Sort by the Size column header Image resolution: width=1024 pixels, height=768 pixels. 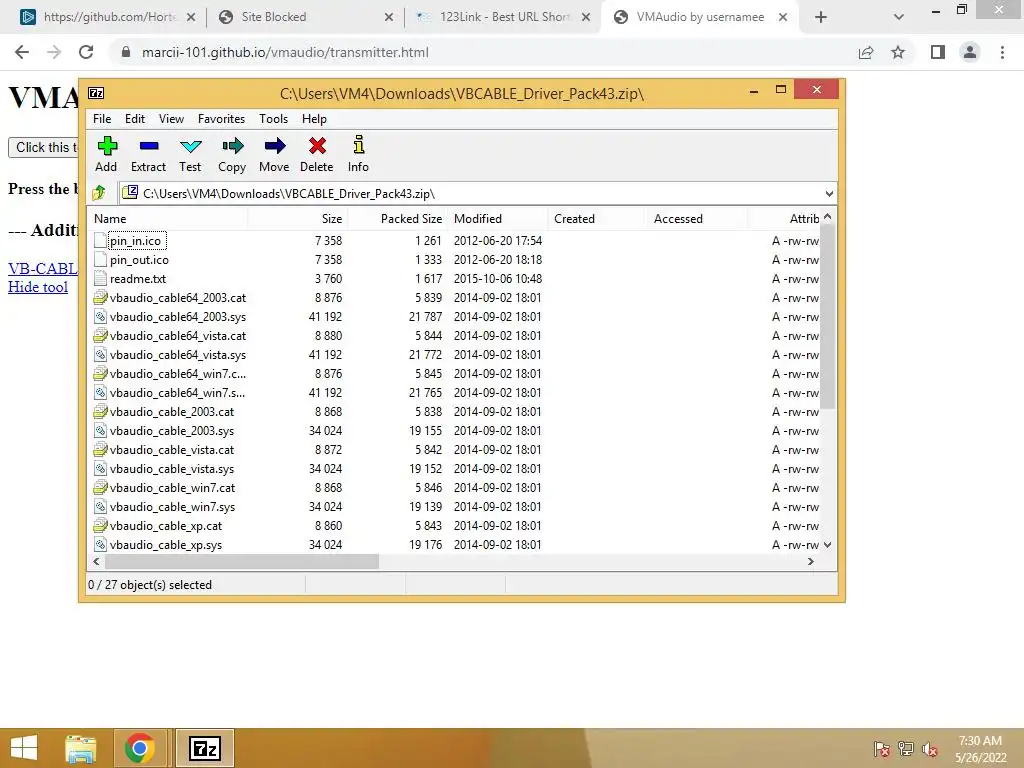[x=297, y=219]
